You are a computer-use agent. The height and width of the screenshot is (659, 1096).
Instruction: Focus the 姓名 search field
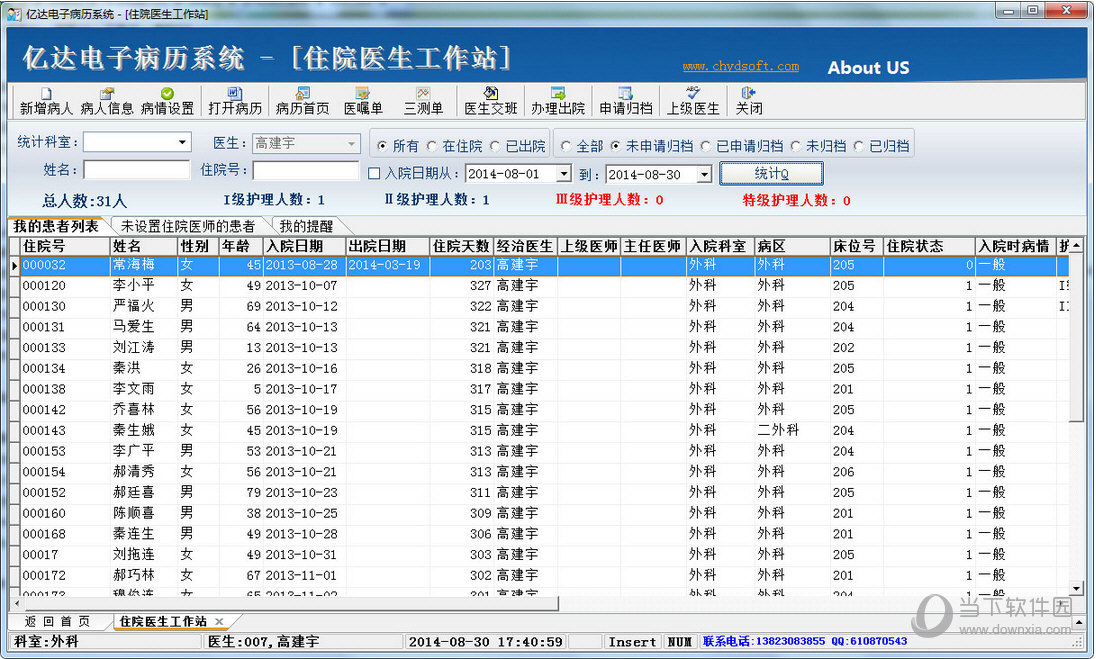click(137, 170)
